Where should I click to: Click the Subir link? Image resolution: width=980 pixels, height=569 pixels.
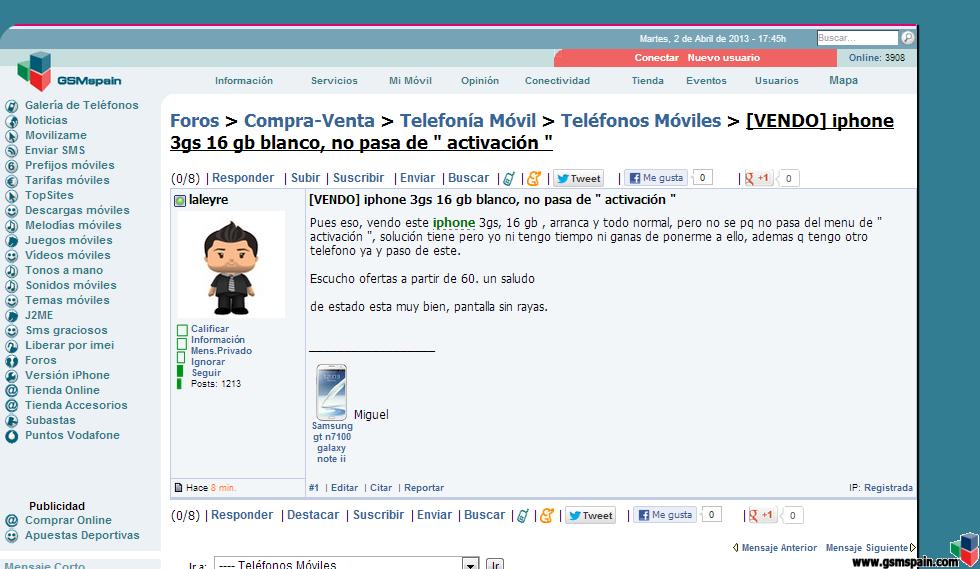[305, 178]
